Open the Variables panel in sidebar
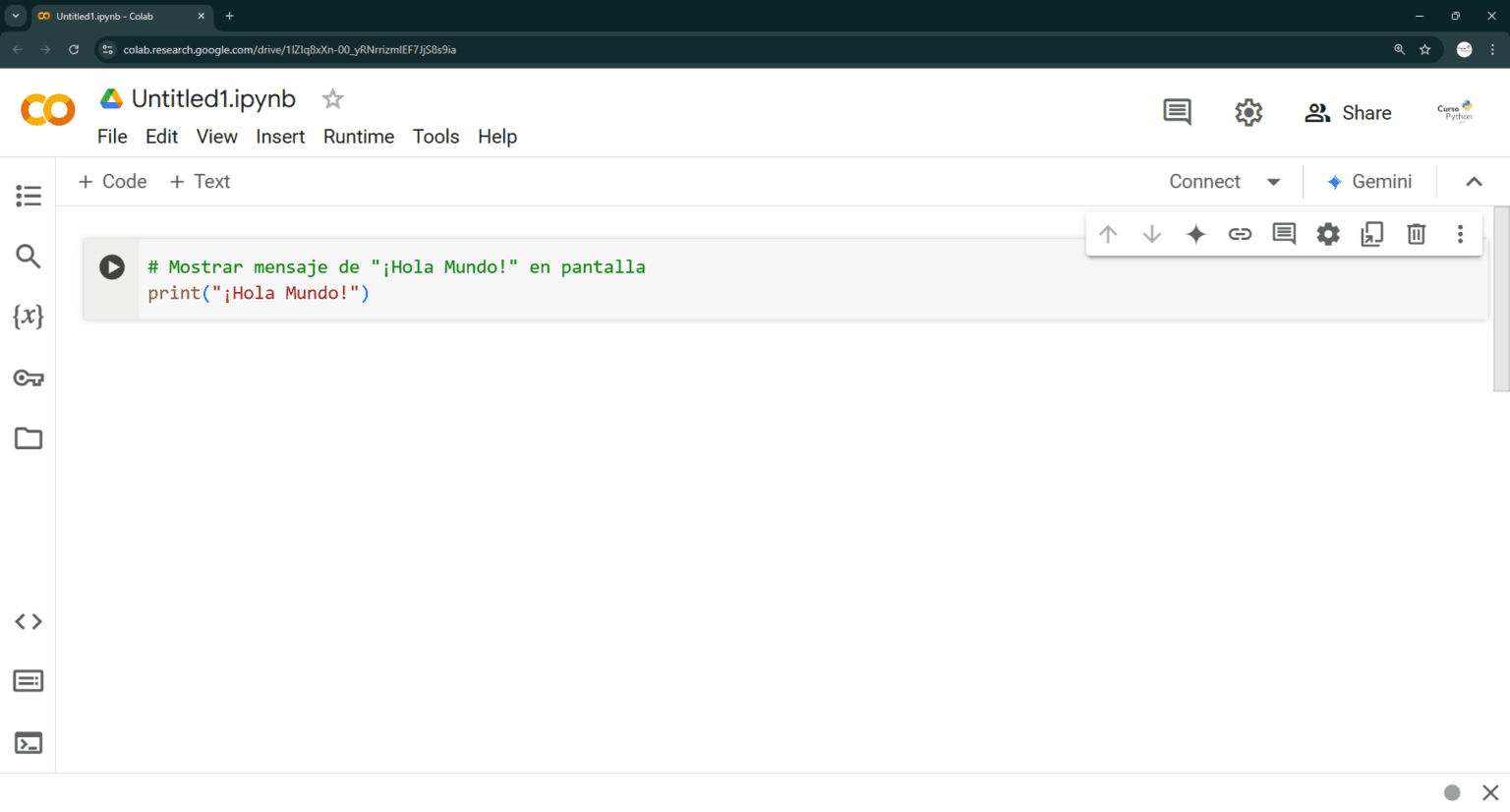This screenshot has width=1510, height=812. [29, 317]
